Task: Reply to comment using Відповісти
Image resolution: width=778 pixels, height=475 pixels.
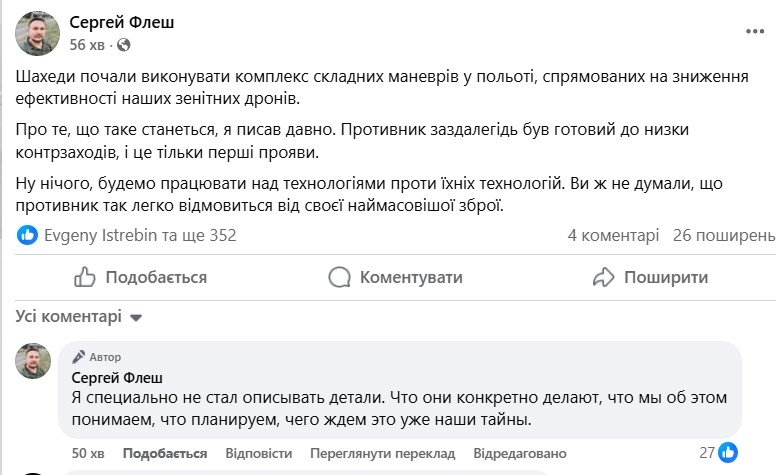Action: 259,453
